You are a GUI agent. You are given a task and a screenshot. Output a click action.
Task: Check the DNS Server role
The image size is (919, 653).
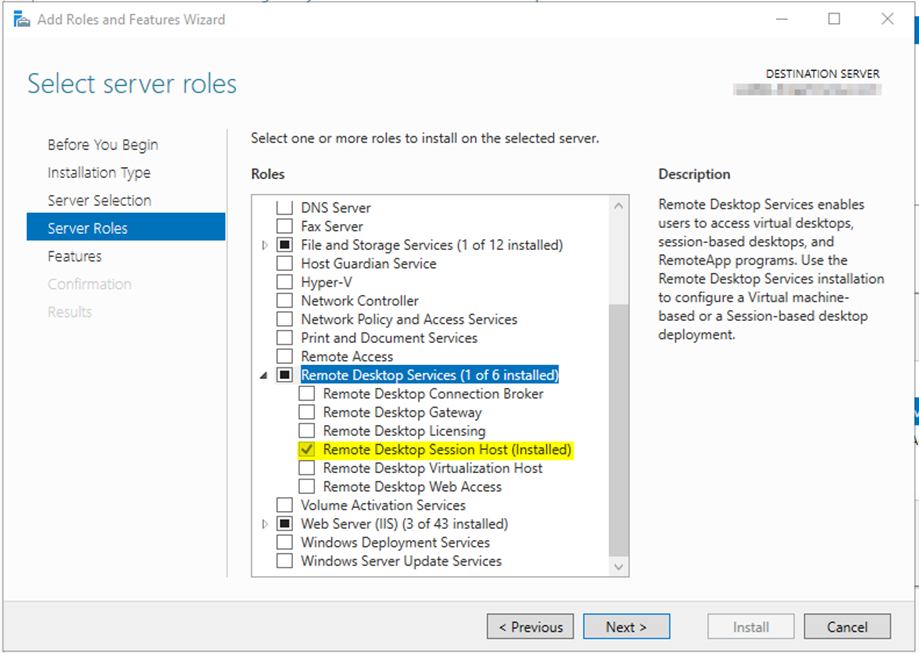(284, 208)
